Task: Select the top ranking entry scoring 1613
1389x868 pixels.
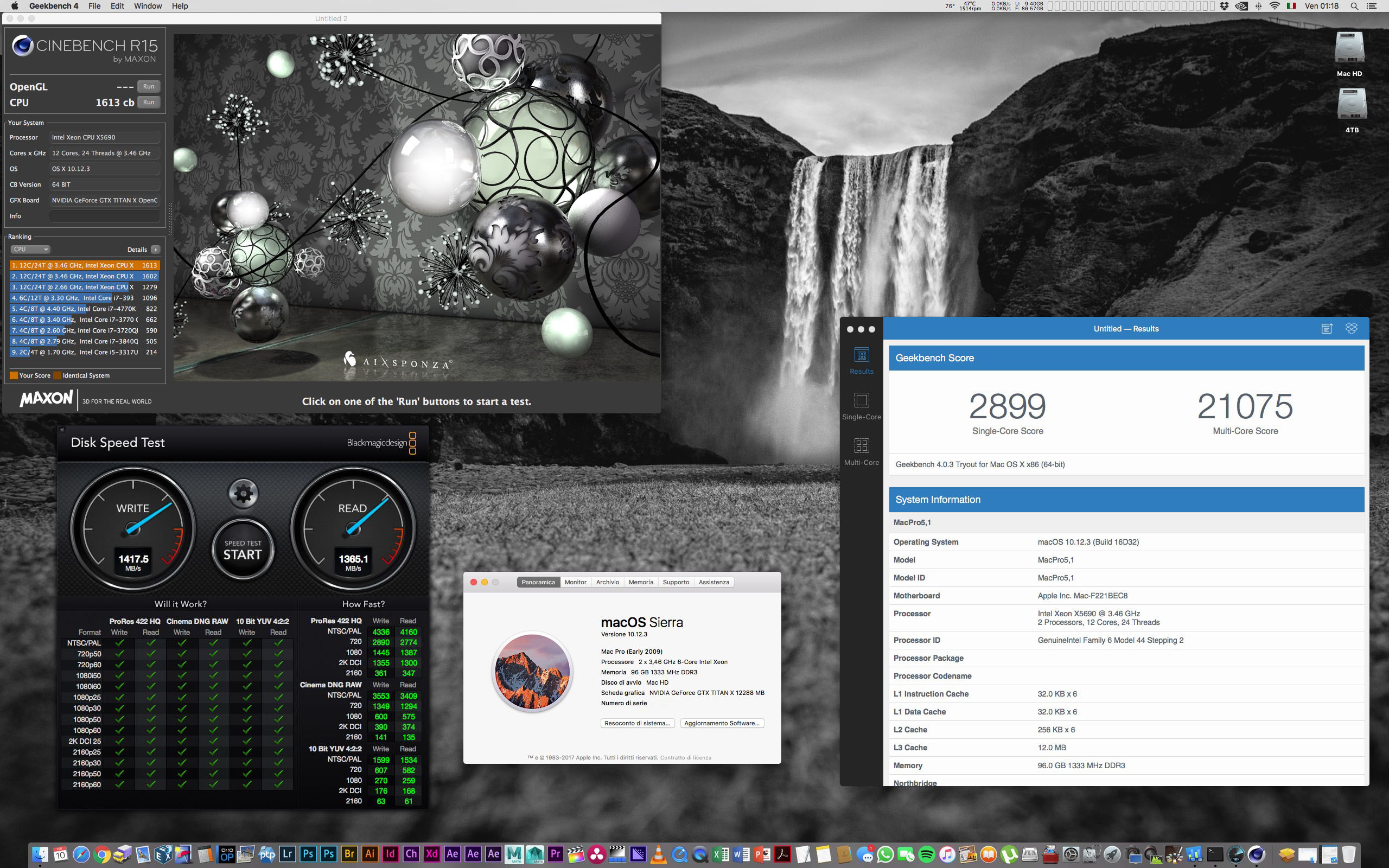Action: coord(84,265)
